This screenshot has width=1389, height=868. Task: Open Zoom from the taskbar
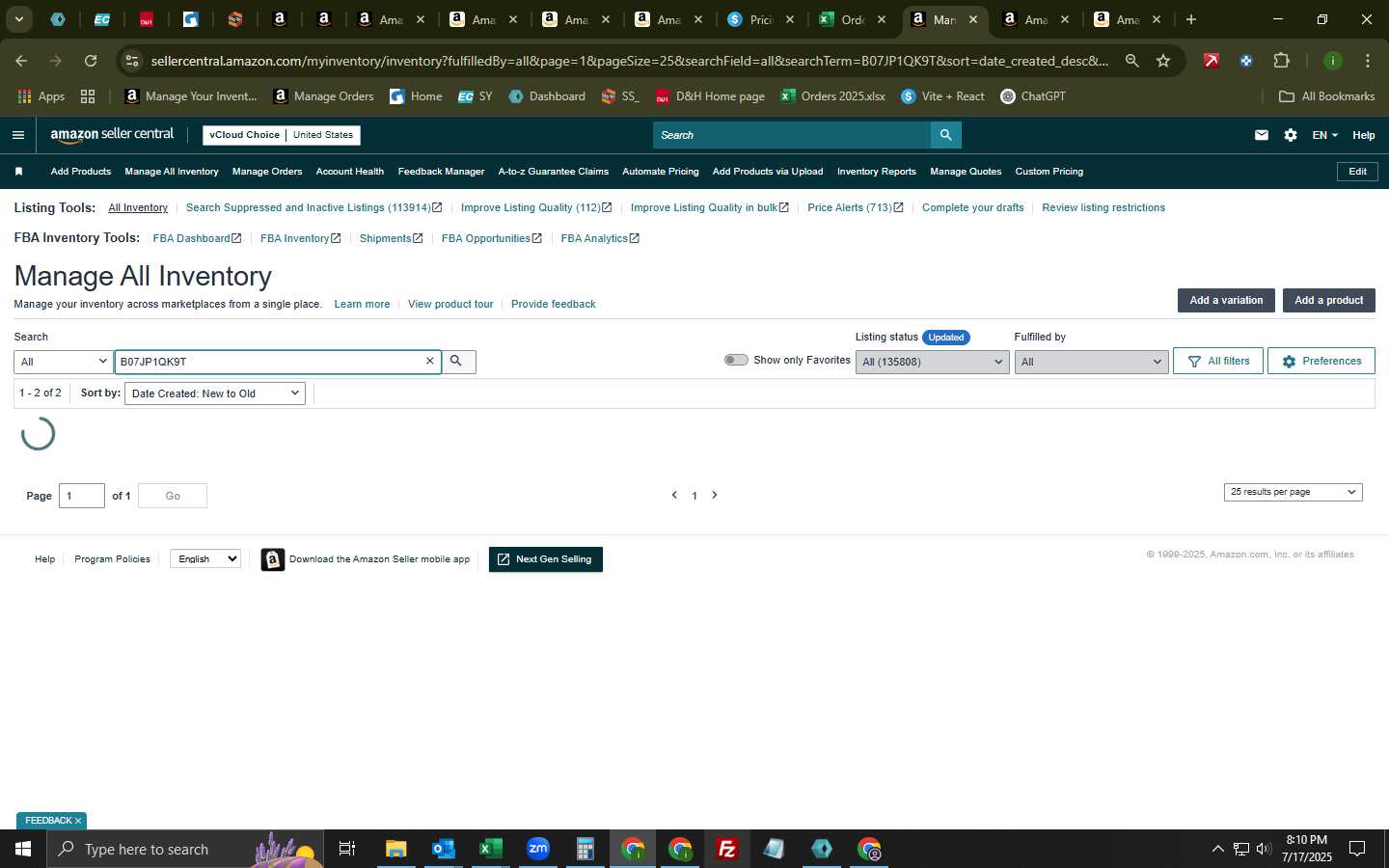[537, 849]
